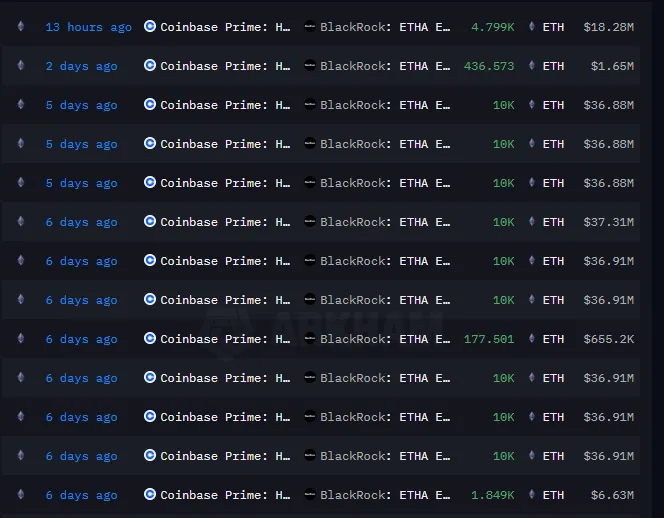
Task: Click the BlackRock logo in the 2 days ago row
Action: point(310,66)
